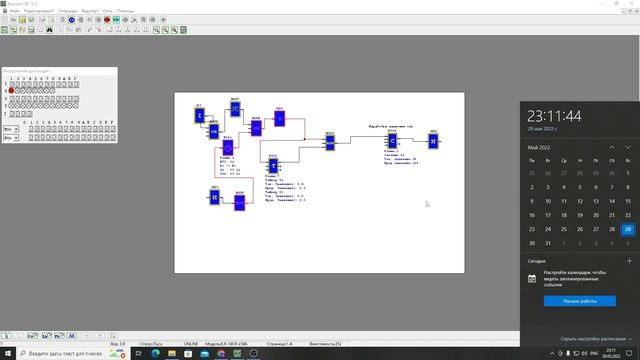Click the red circle stop icon in the toolbar
This screenshot has height=360, width=640.
pyautogui.click(x=107, y=20)
